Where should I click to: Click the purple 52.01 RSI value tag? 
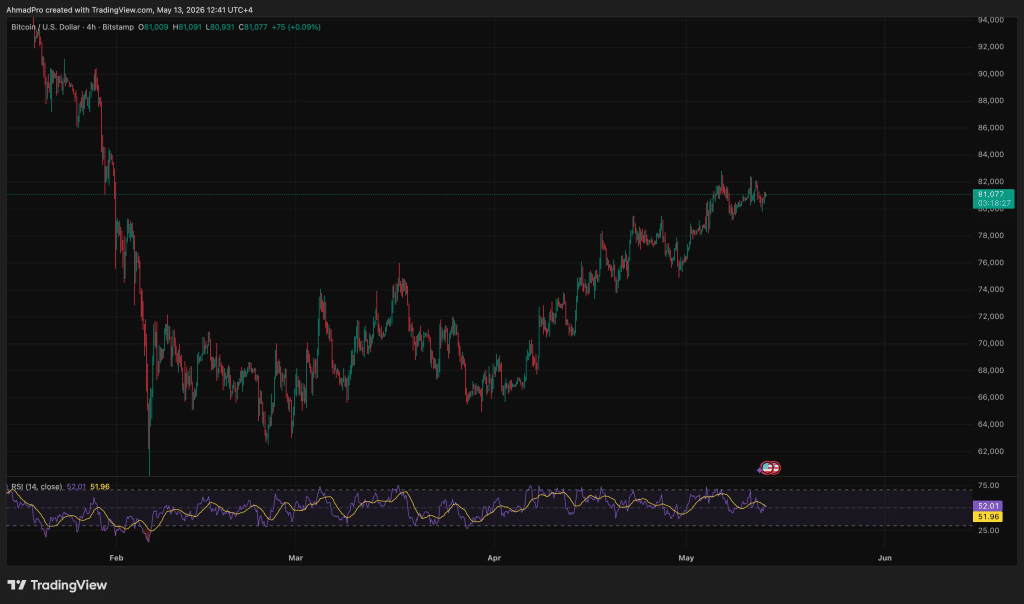(987, 506)
